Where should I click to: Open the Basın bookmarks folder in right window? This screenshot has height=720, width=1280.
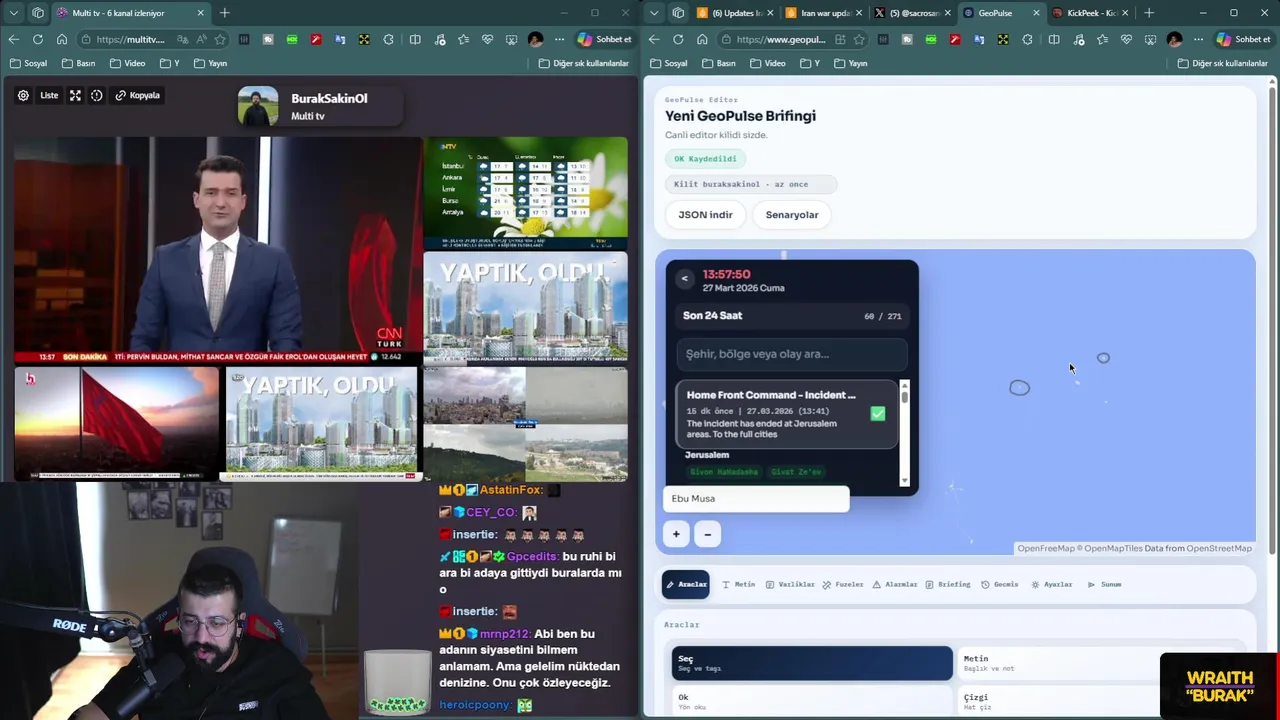coord(718,63)
